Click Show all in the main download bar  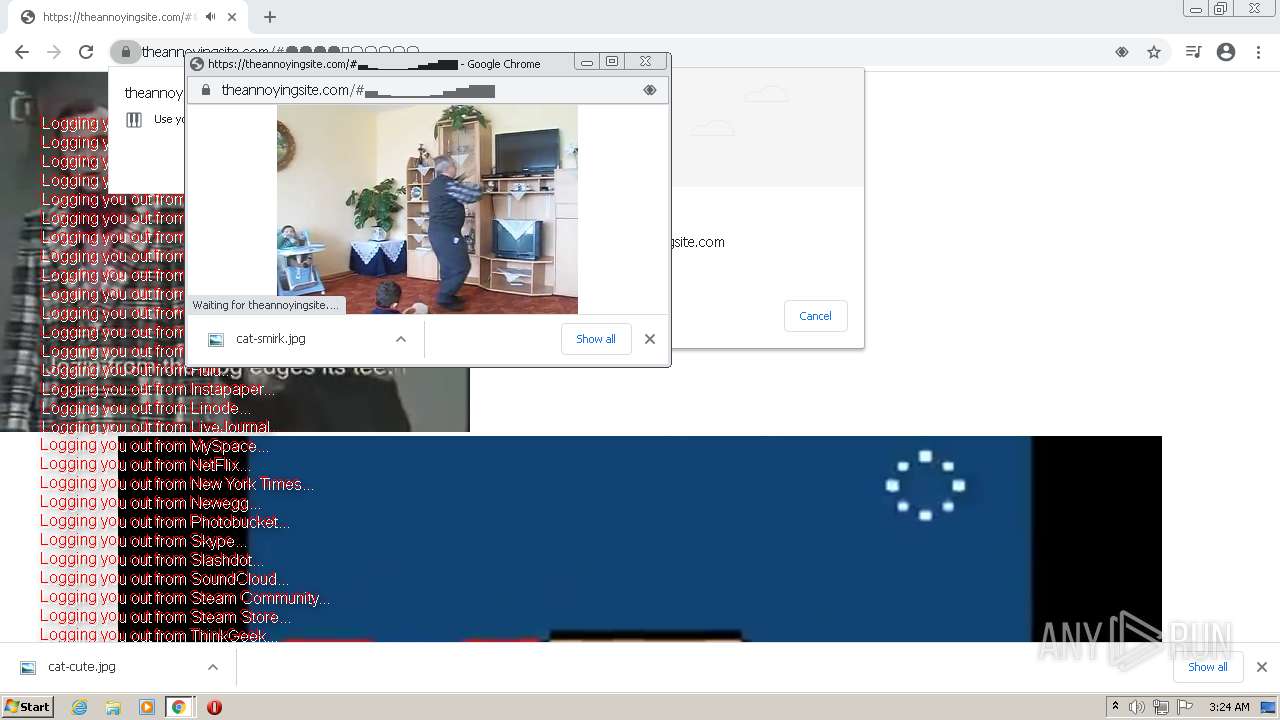[1208, 667]
